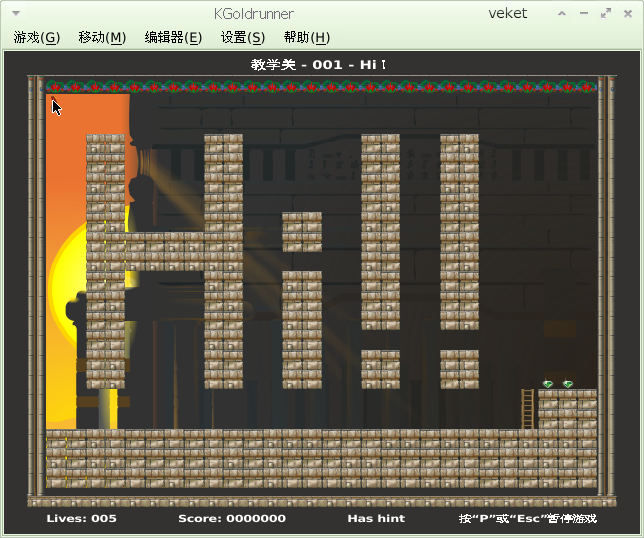Screen dimensions: 644x538
Task: Click the crossbar of the brick letter H
Action: click(x=165, y=251)
